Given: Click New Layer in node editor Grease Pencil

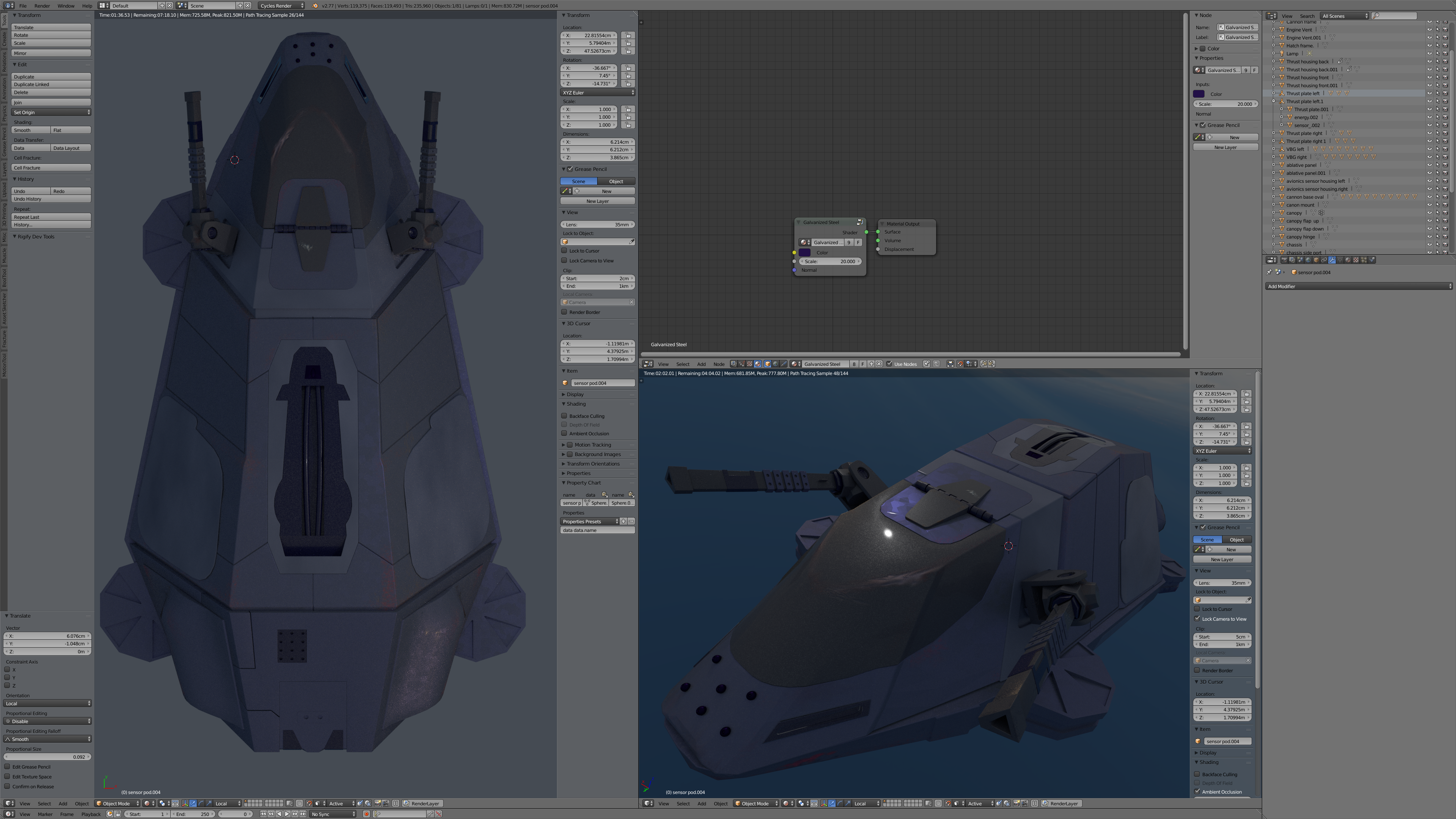Looking at the screenshot, I should [1225, 147].
